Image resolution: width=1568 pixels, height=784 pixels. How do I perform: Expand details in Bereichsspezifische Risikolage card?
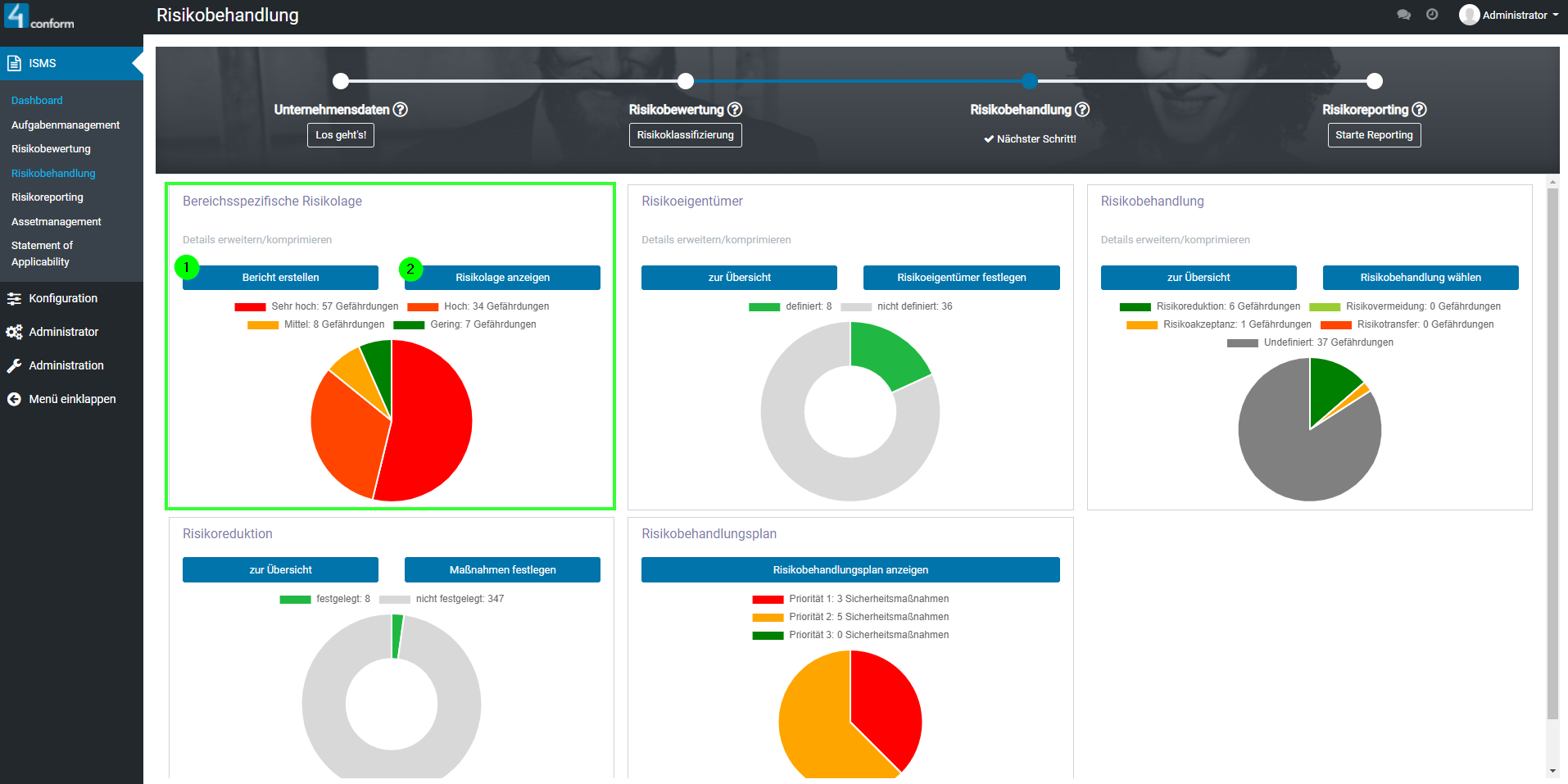257,240
